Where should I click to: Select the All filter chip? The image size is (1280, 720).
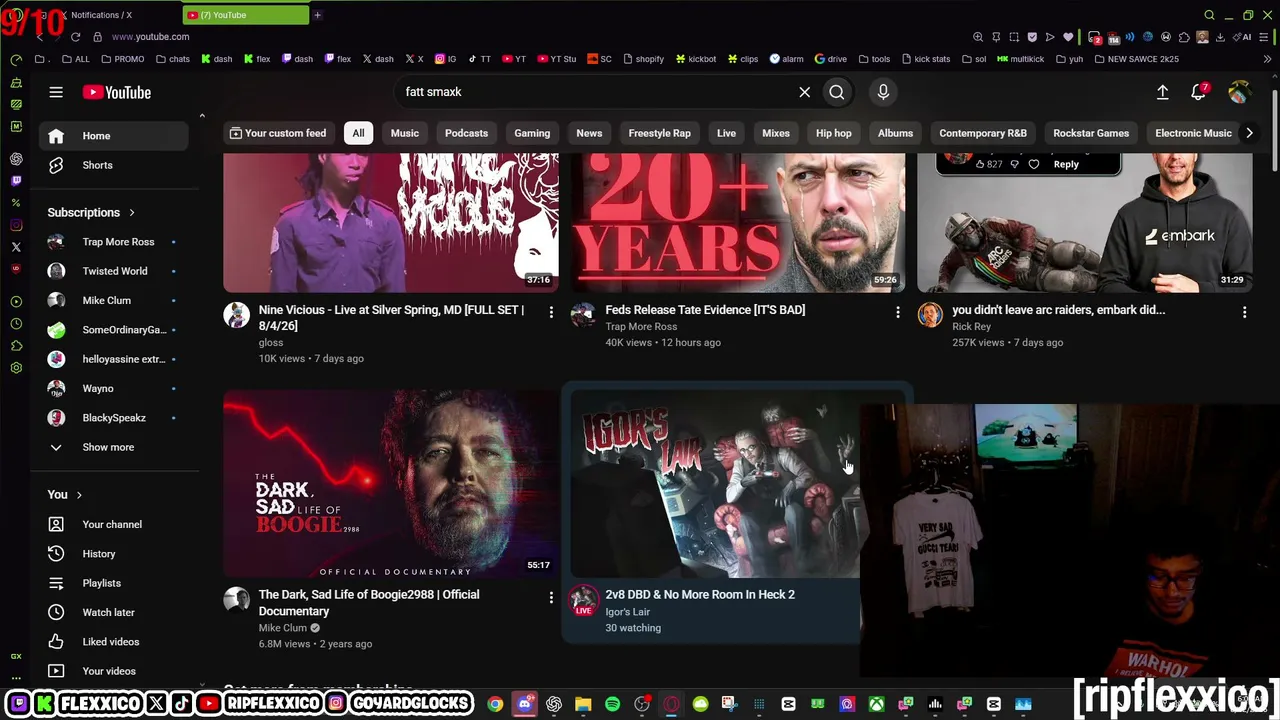[358, 133]
